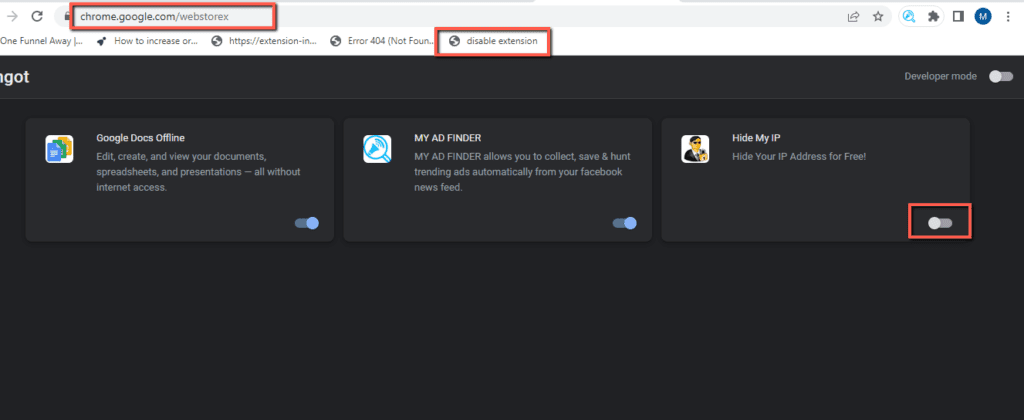
Task: Click the globe icon of https://extension-in bookmark
Action: tap(217, 41)
